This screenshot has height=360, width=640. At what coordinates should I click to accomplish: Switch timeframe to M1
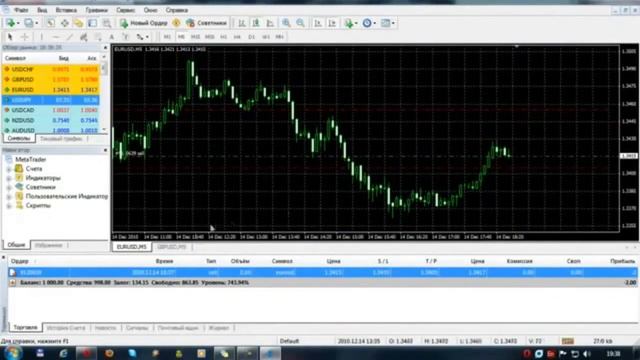[167, 37]
